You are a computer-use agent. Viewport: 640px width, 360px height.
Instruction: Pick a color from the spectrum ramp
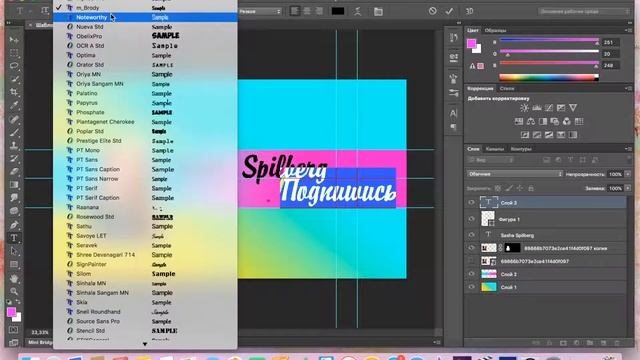click(549, 78)
